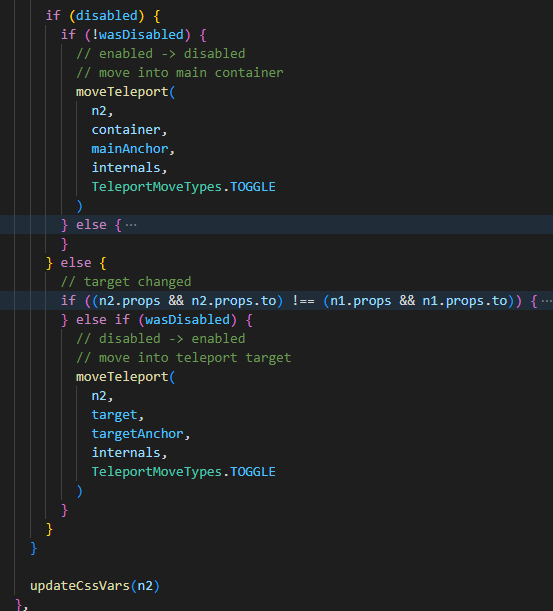Click the collapsed '} else {' line
Viewport: 553px width, 611px height.
[x=276, y=224]
